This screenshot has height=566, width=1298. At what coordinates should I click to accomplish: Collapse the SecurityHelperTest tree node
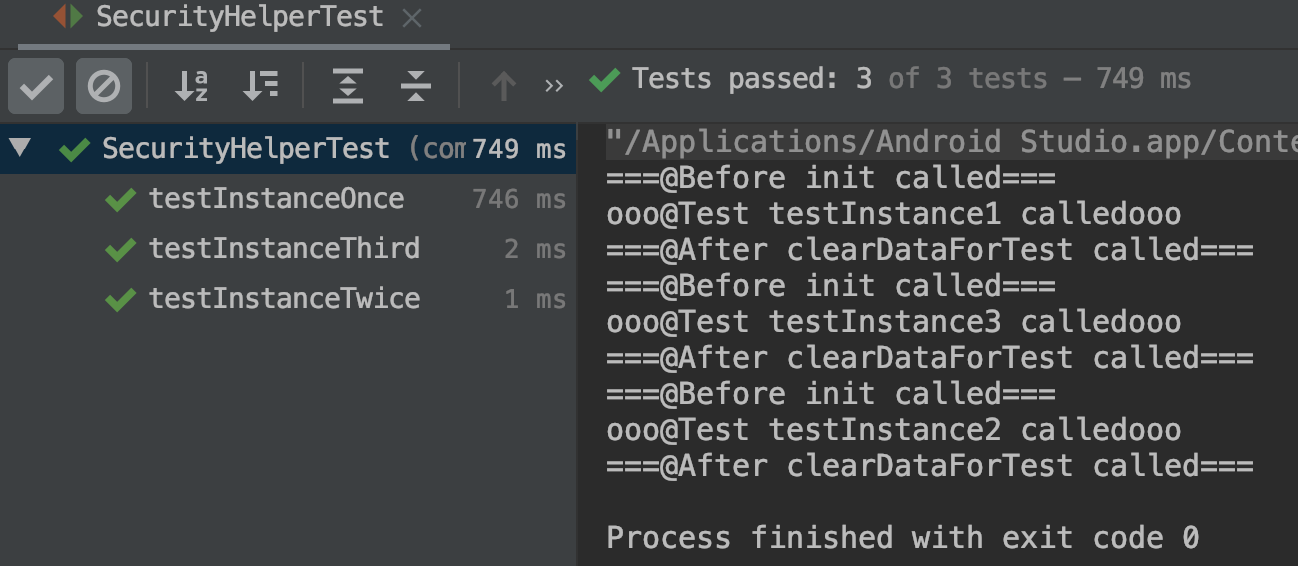pos(22,150)
